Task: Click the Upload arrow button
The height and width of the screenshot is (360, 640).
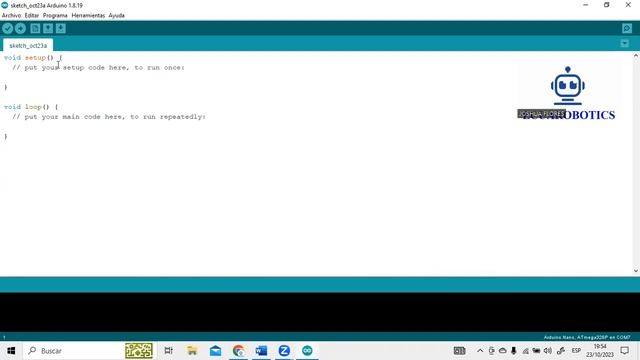Action: pos(20,29)
